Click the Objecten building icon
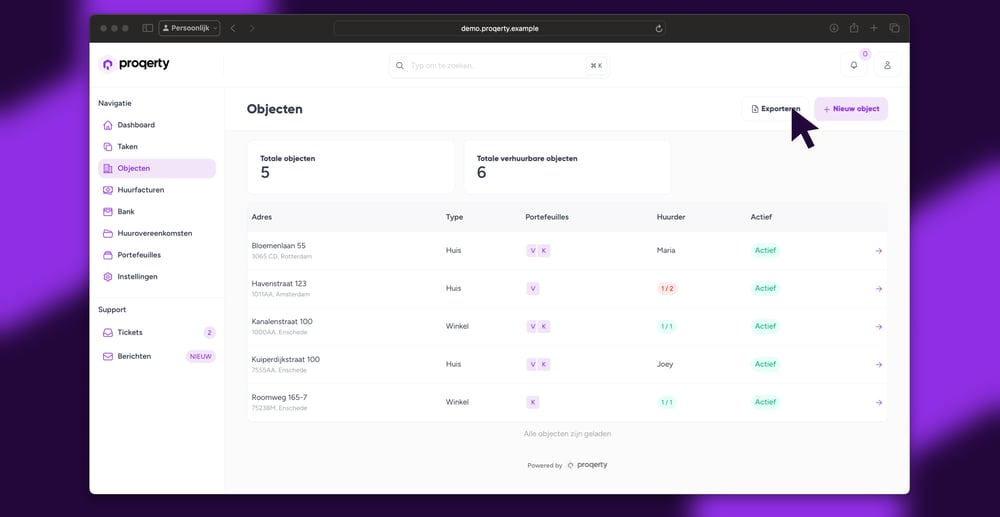The image size is (1000, 517). click(108, 168)
